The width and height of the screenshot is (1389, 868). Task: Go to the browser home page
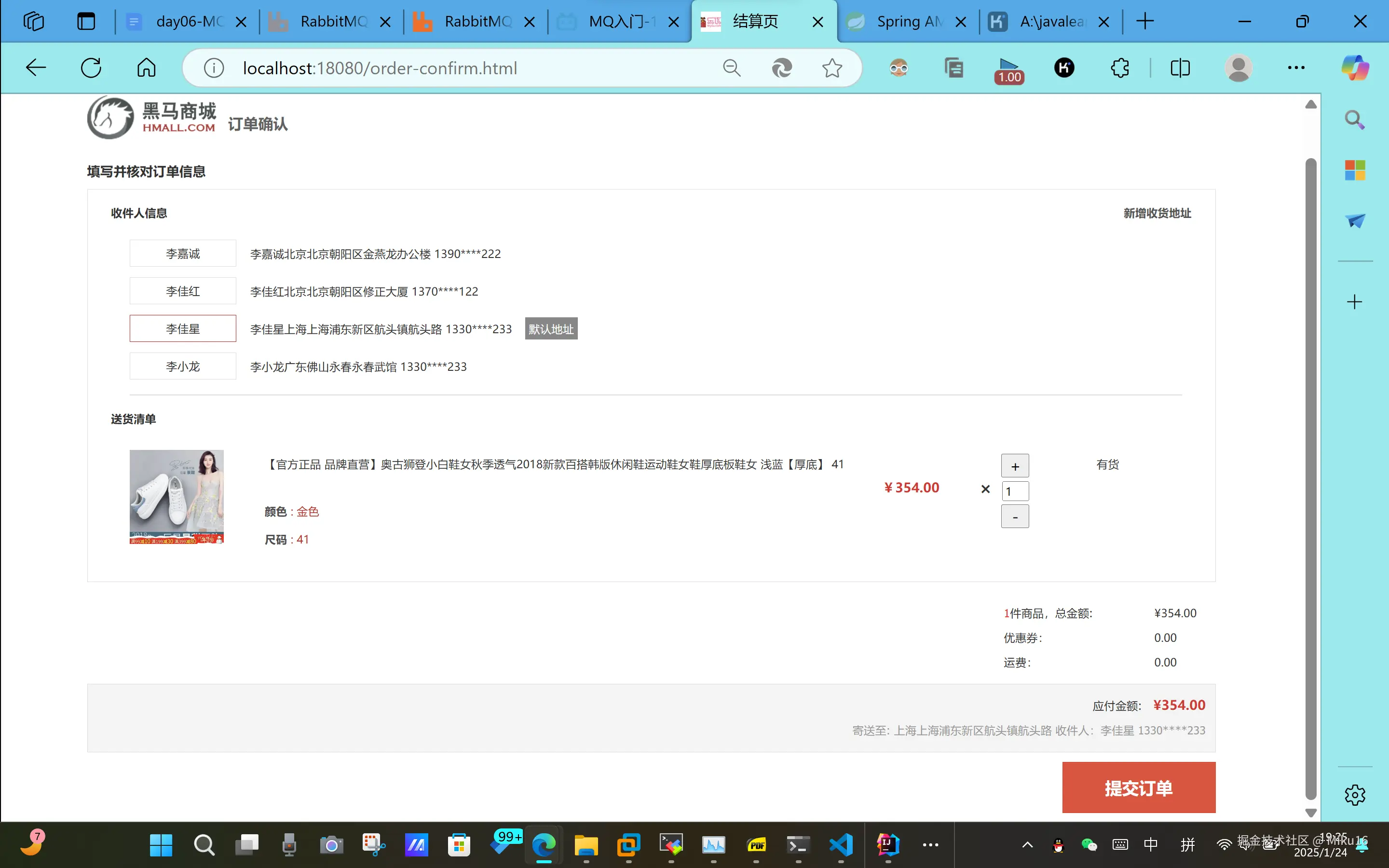pos(146,68)
